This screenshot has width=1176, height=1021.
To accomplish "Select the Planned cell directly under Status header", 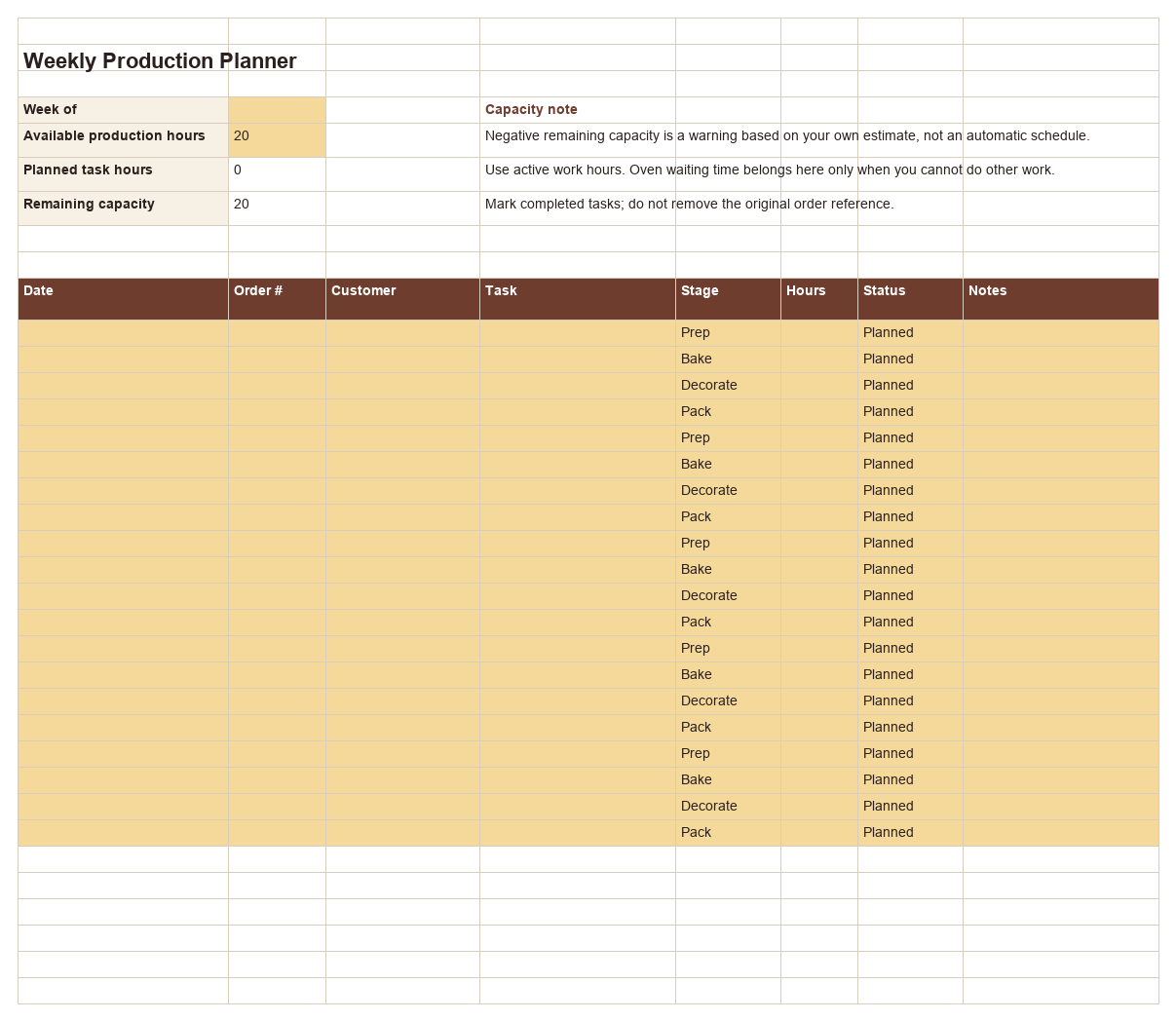I will click(910, 333).
